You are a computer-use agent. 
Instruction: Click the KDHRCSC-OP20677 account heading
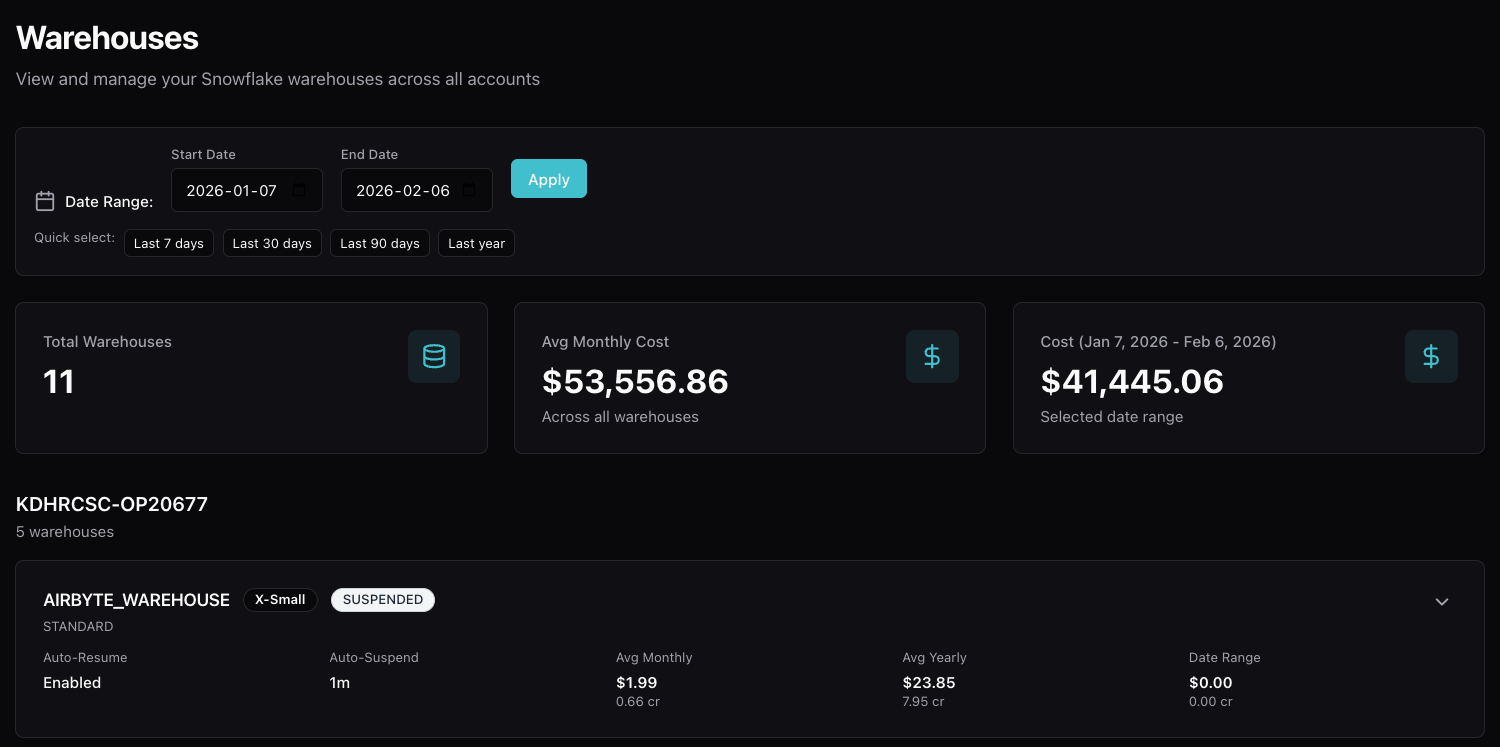(112, 504)
